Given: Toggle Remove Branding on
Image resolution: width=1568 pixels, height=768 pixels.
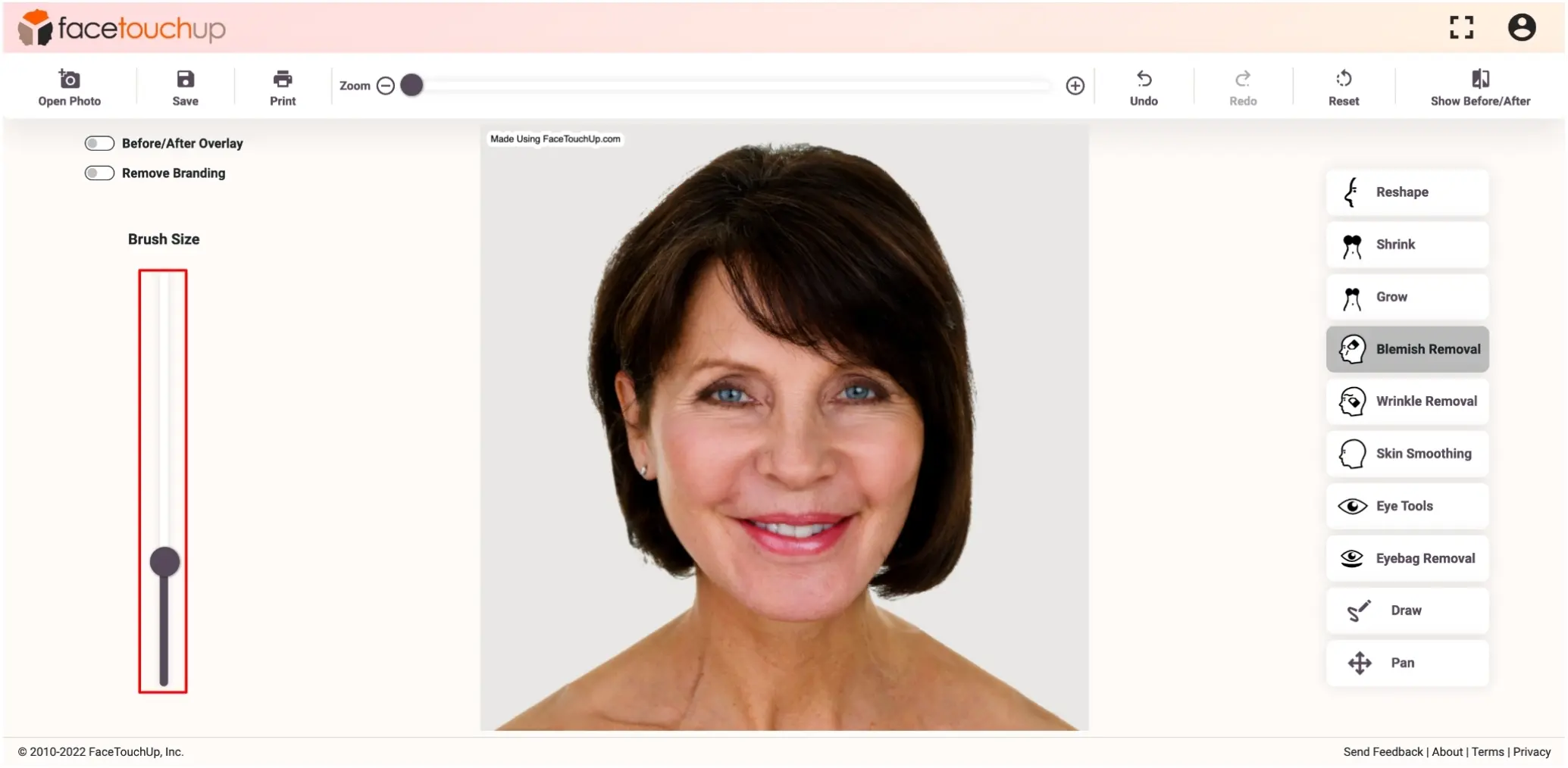Looking at the screenshot, I should pos(99,173).
